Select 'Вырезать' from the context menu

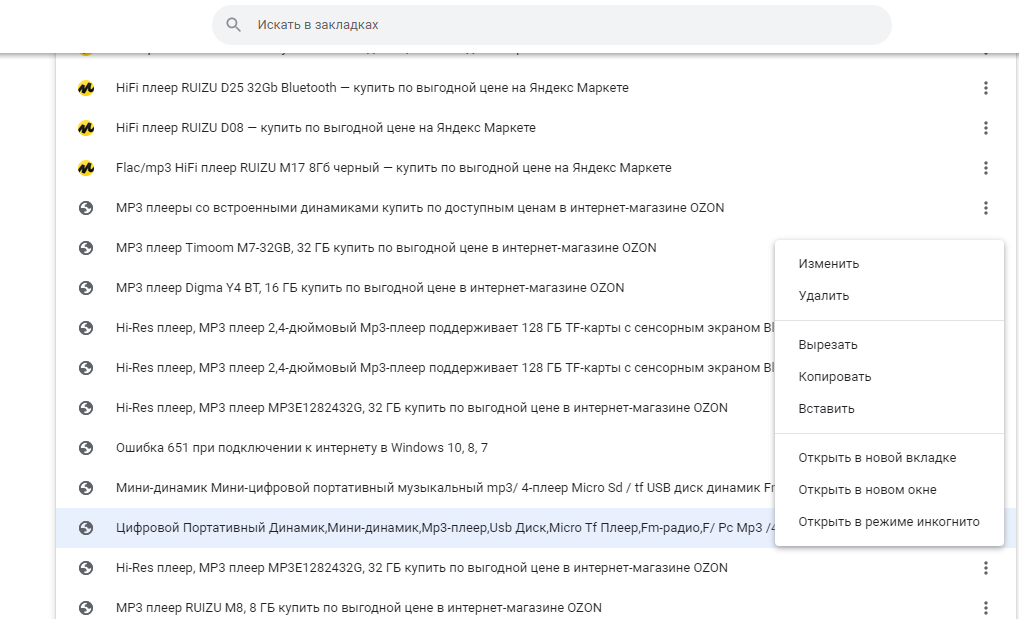827,345
